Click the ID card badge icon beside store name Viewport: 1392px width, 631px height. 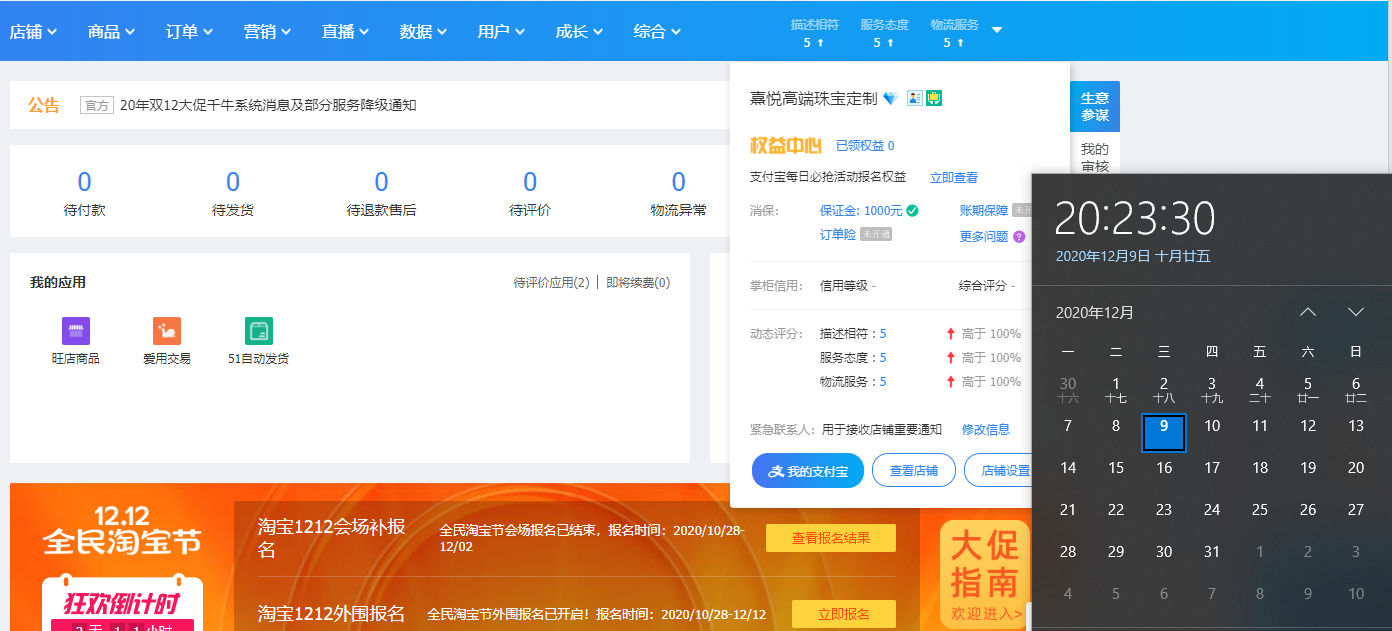pos(915,98)
